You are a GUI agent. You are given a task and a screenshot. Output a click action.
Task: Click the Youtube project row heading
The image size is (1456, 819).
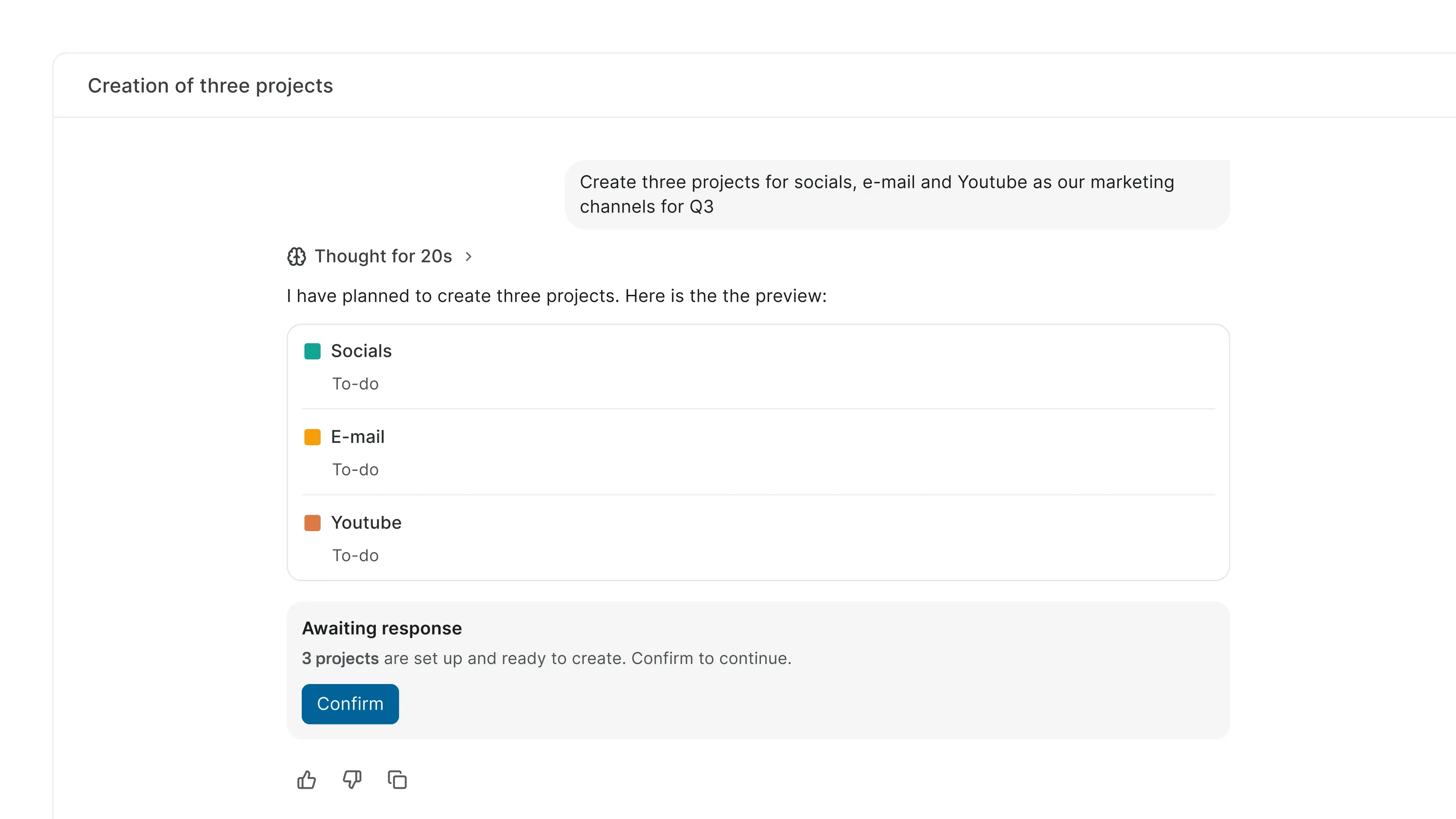pyautogui.click(x=367, y=522)
